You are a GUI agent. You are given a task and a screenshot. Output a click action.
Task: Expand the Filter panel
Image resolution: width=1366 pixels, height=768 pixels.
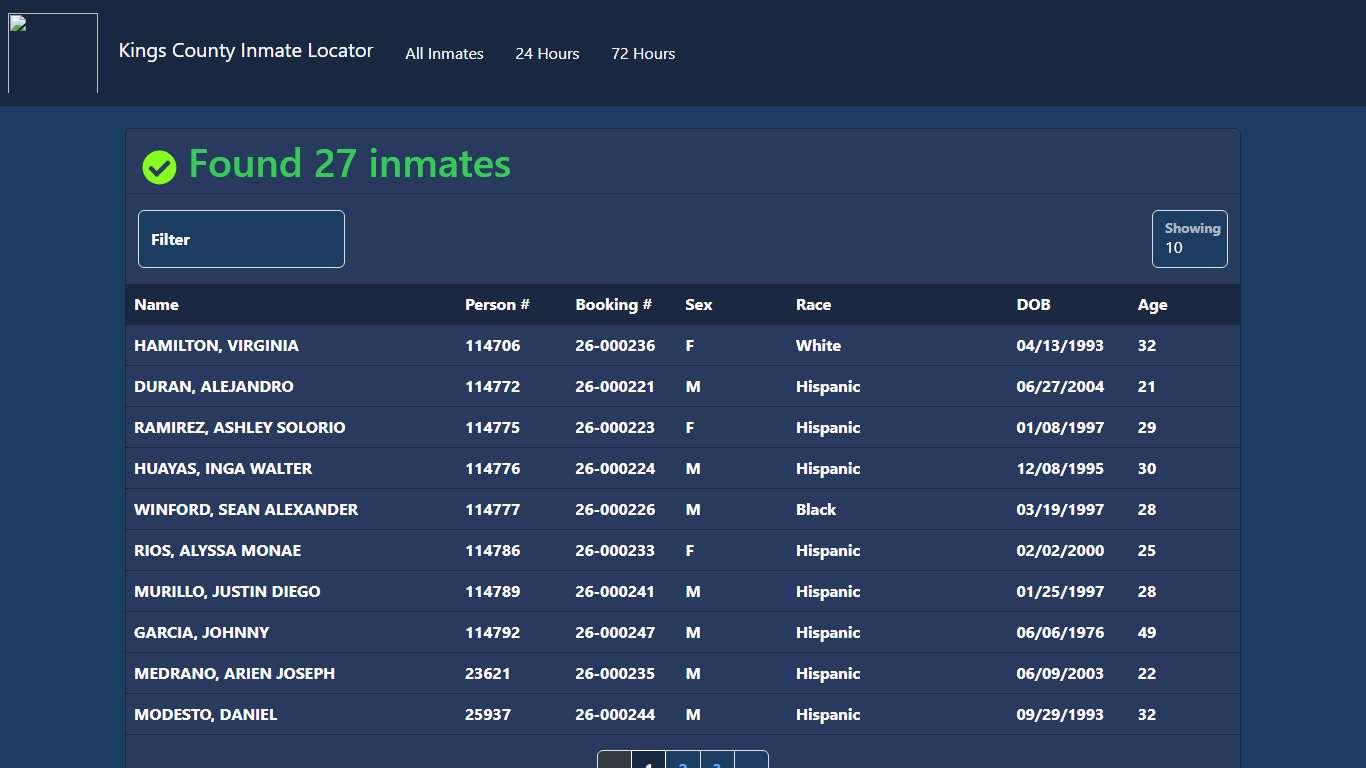point(241,239)
